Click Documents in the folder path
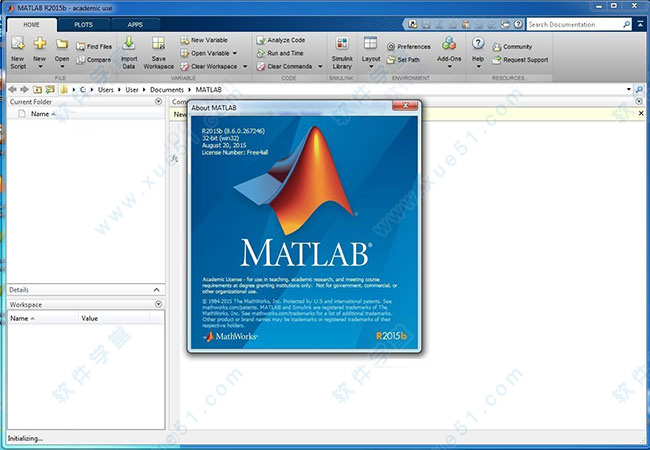This screenshot has height=450, width=650. pyautogui.click(x=167, y=90)
